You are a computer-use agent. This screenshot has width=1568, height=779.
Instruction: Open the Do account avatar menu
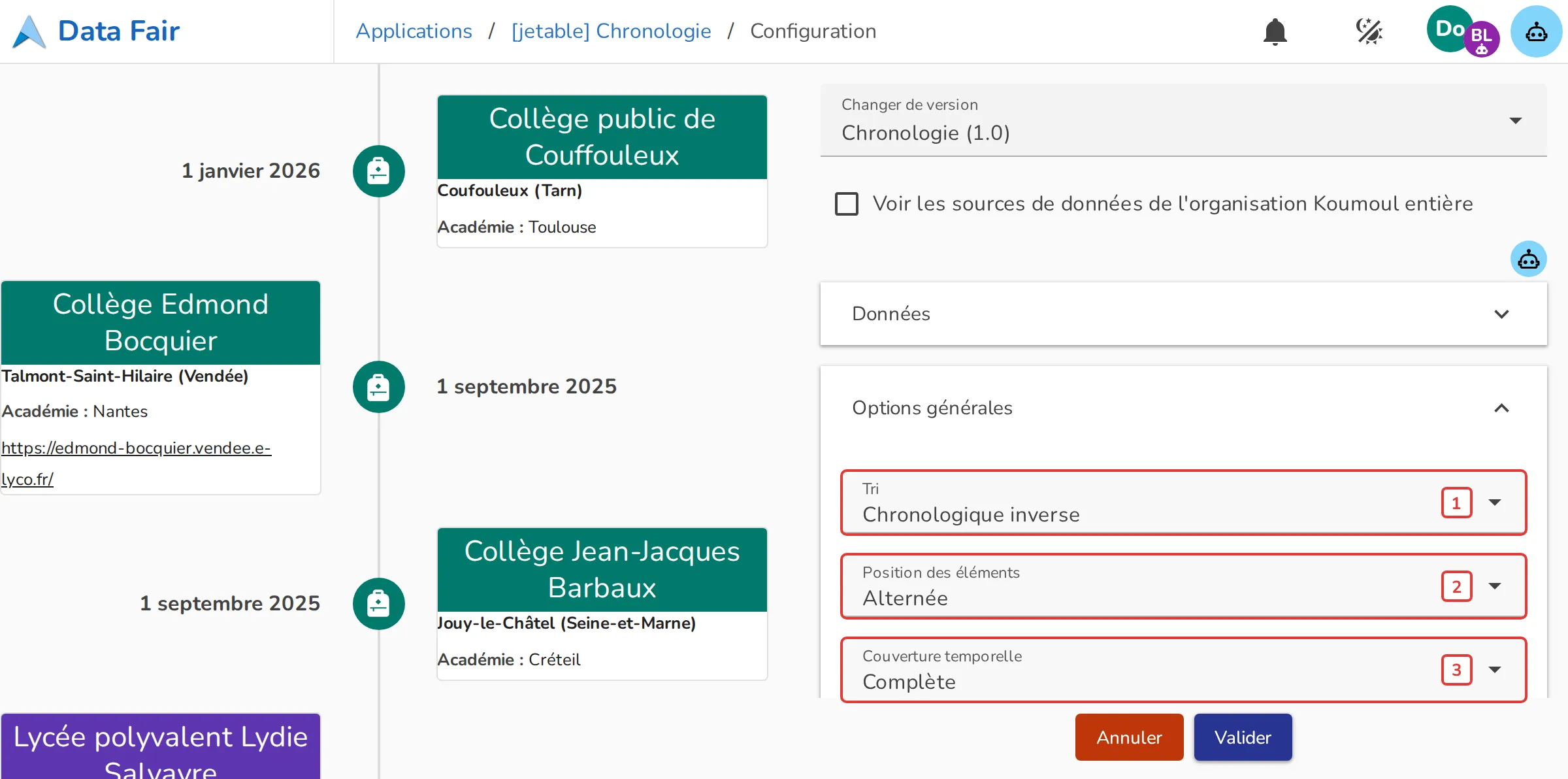(1450, 29)
